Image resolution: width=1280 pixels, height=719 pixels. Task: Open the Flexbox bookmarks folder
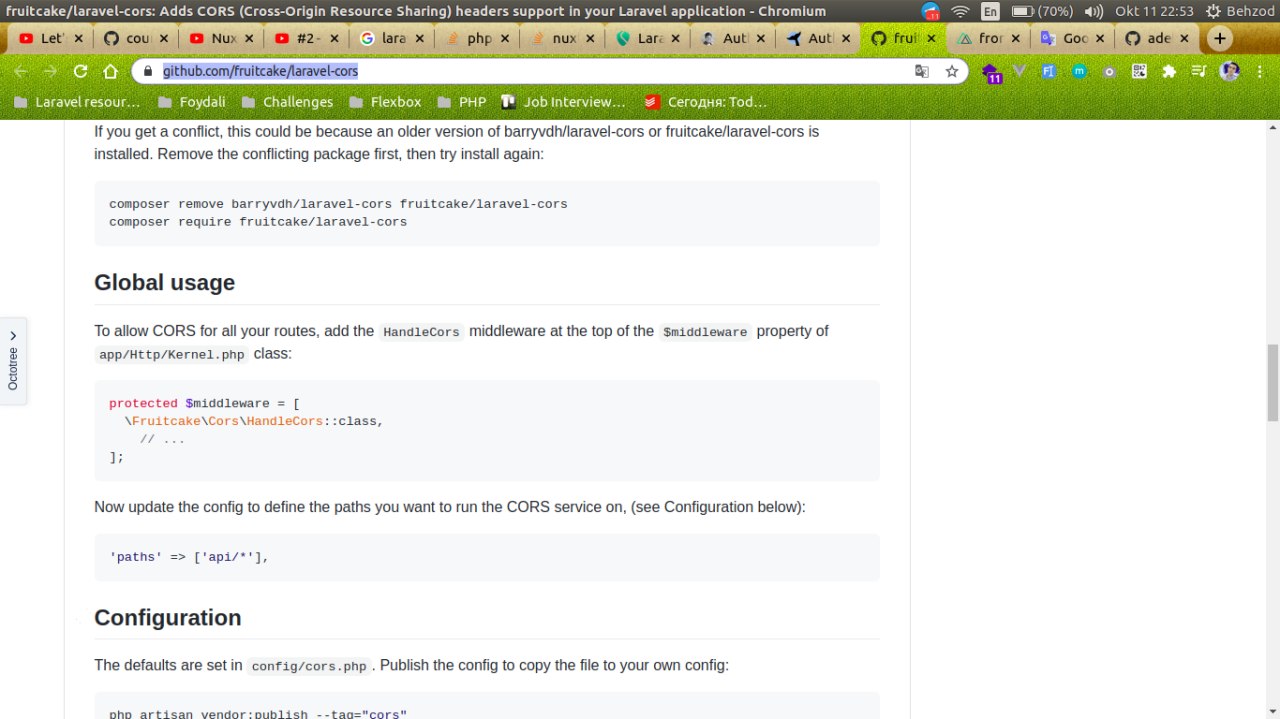[385, 102]
